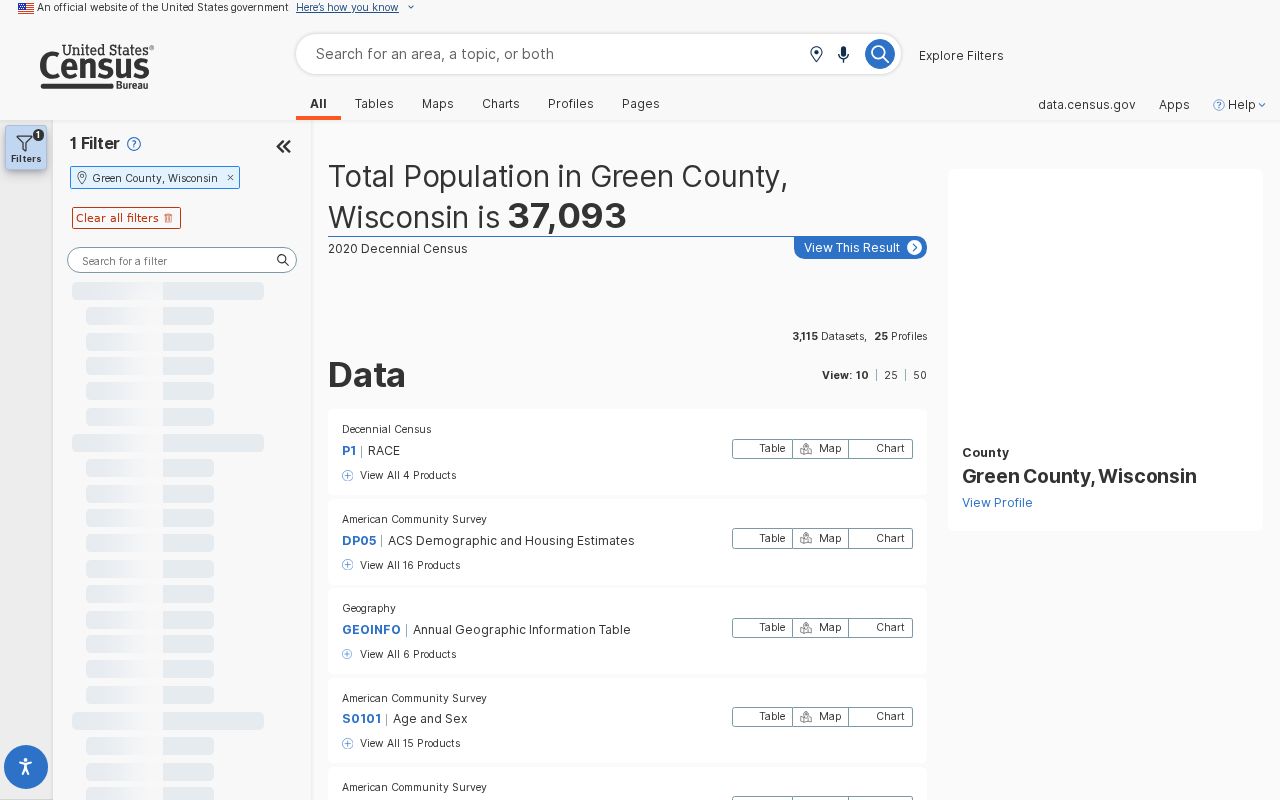1280x800 pixels.
Task: Click the arrow icon on View This Result
Action: [x=914, y=248]
